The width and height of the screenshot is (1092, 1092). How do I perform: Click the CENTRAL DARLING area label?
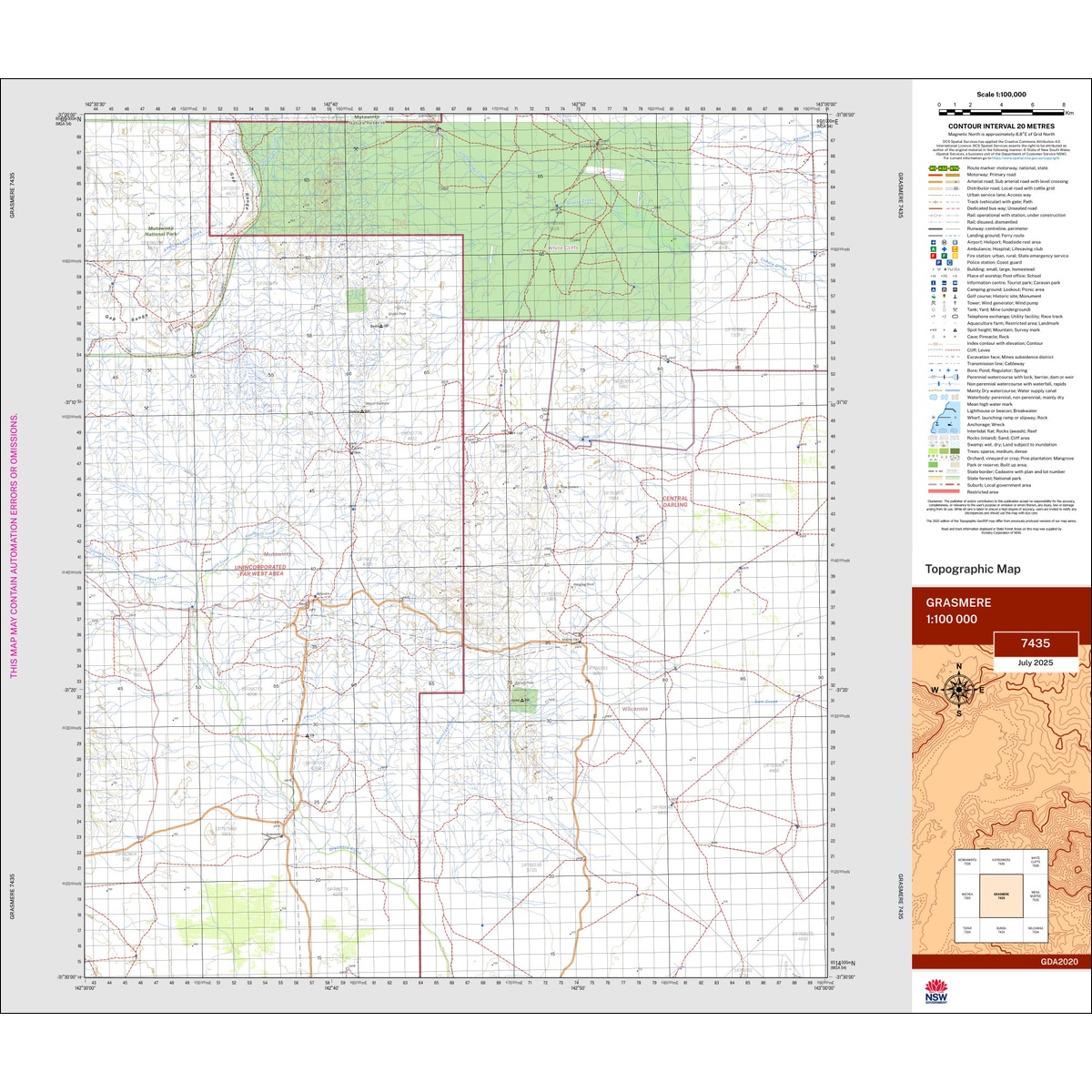click(x=675, y=501)
